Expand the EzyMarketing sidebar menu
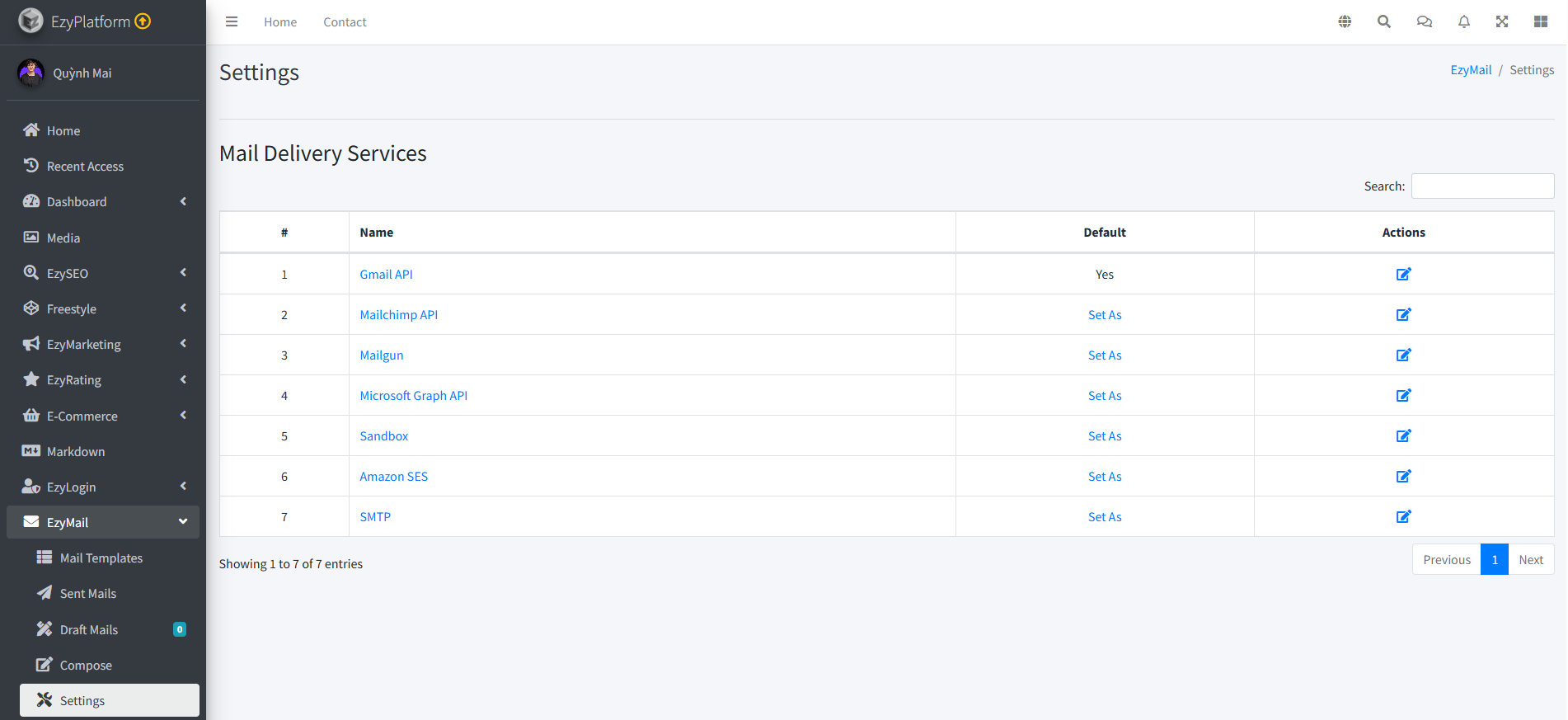 [103, 344]
